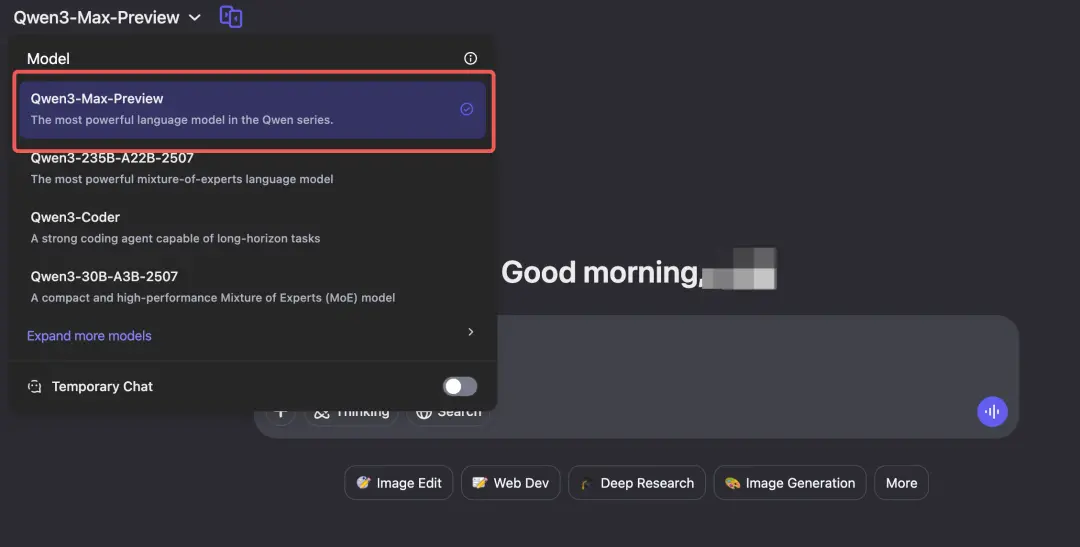The height and width of the screenshot is (547, 1080).
Task: Click the checkmark on Qwen3-Max-Preview
Action: (x=466, y=109)
